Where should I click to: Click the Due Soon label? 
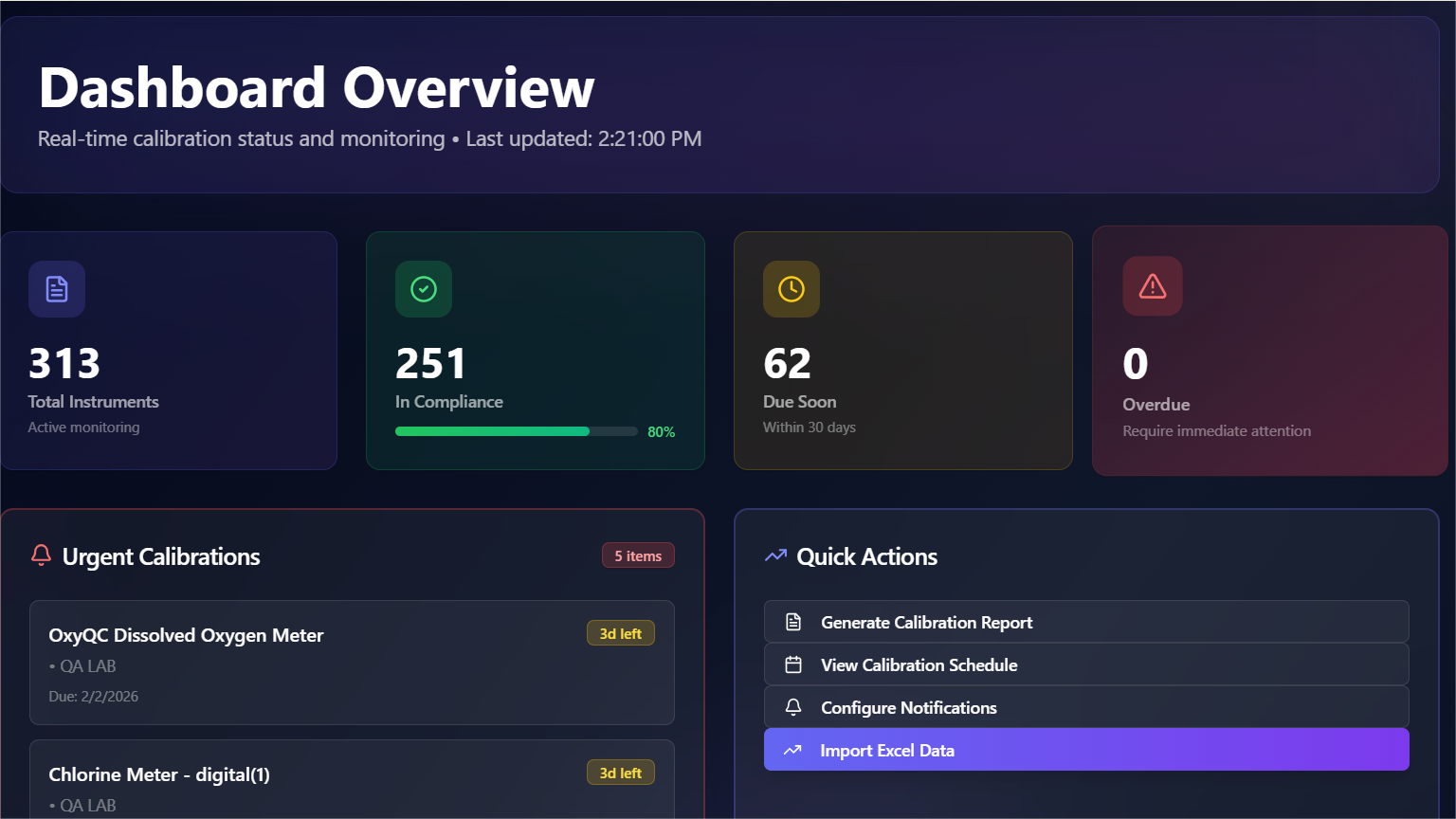[x=800, y=402]
